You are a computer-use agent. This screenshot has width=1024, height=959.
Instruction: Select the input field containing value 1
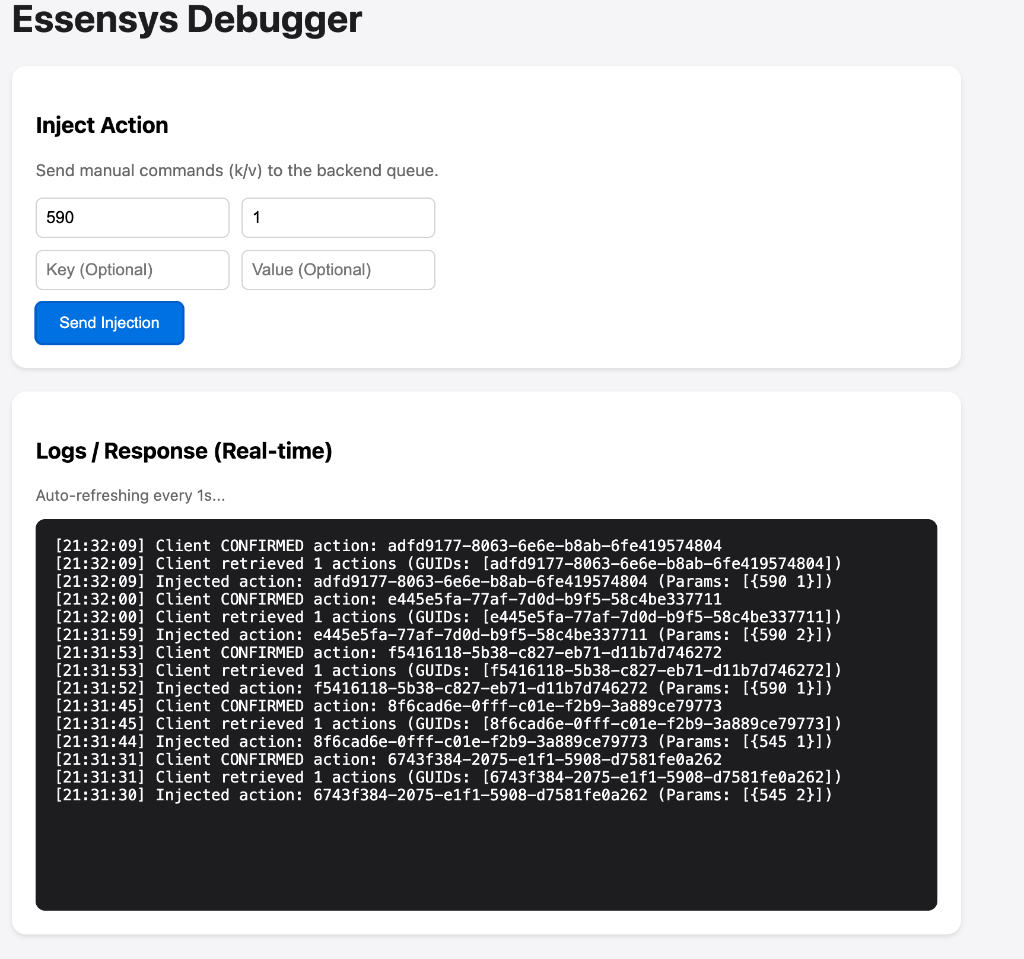(x=337, y=217)
